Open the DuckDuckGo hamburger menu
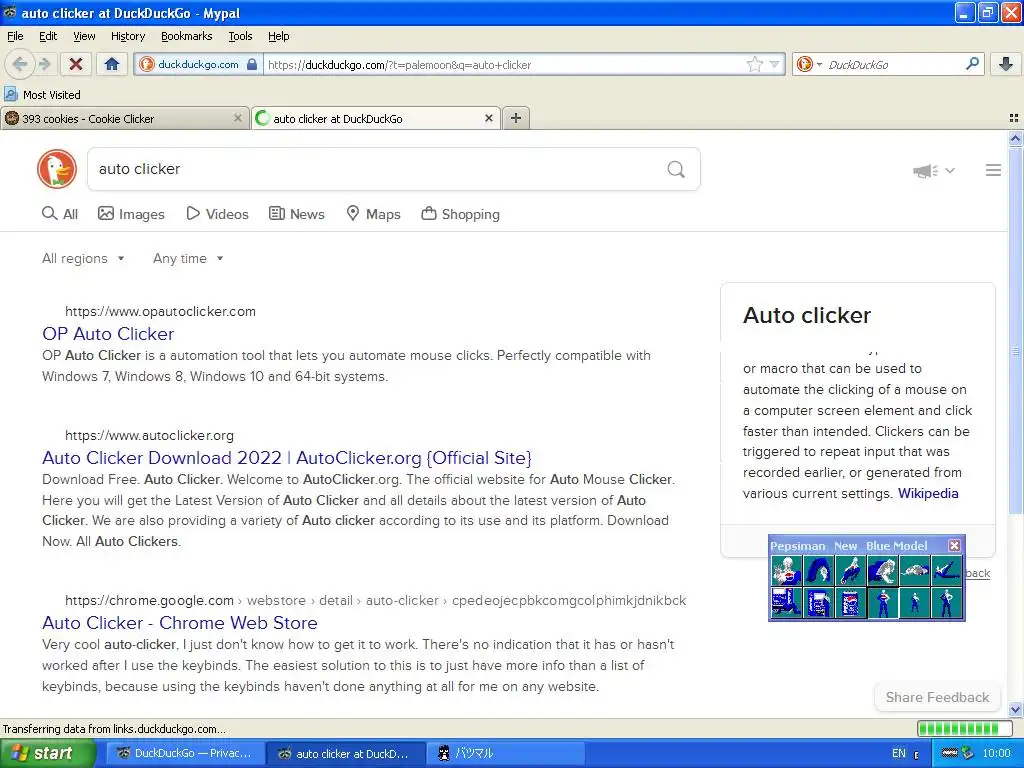 (x=993, y=170)
